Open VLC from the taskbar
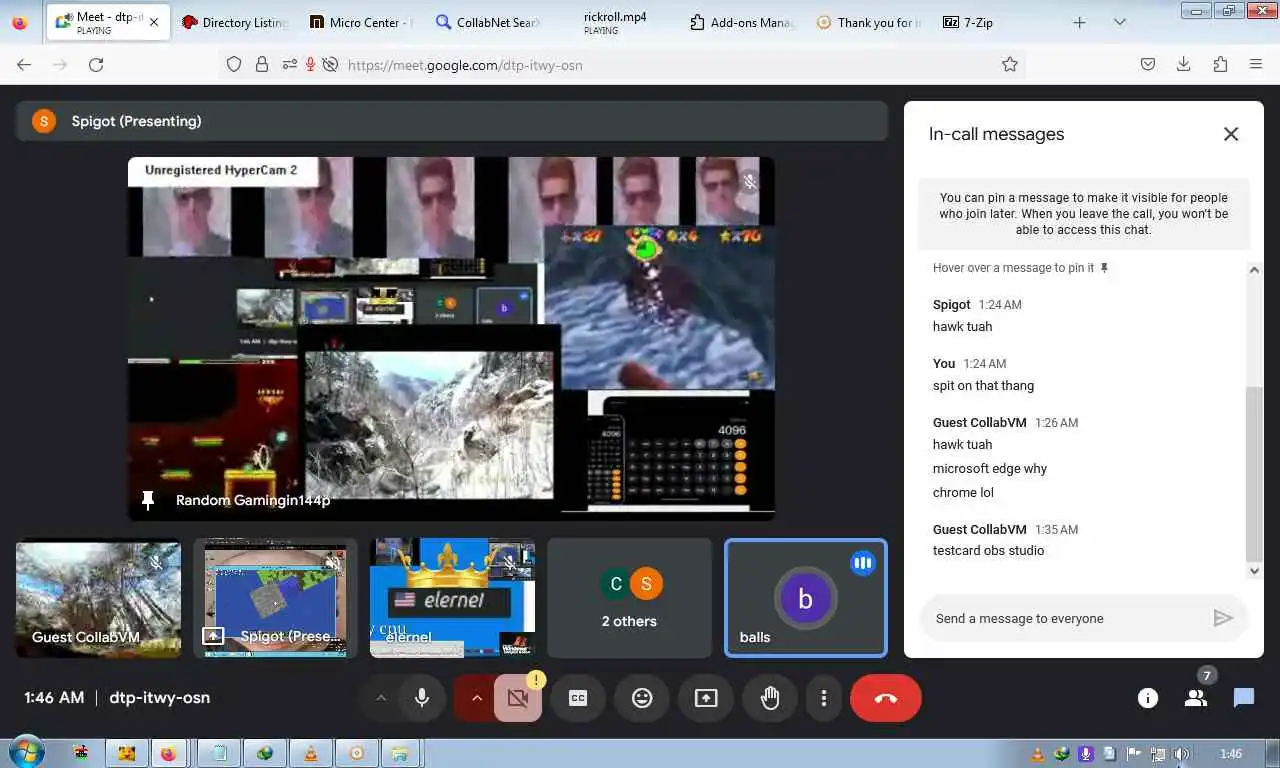Image resolution: width=1280 pixels, height=768 pixels. (311, 753)
